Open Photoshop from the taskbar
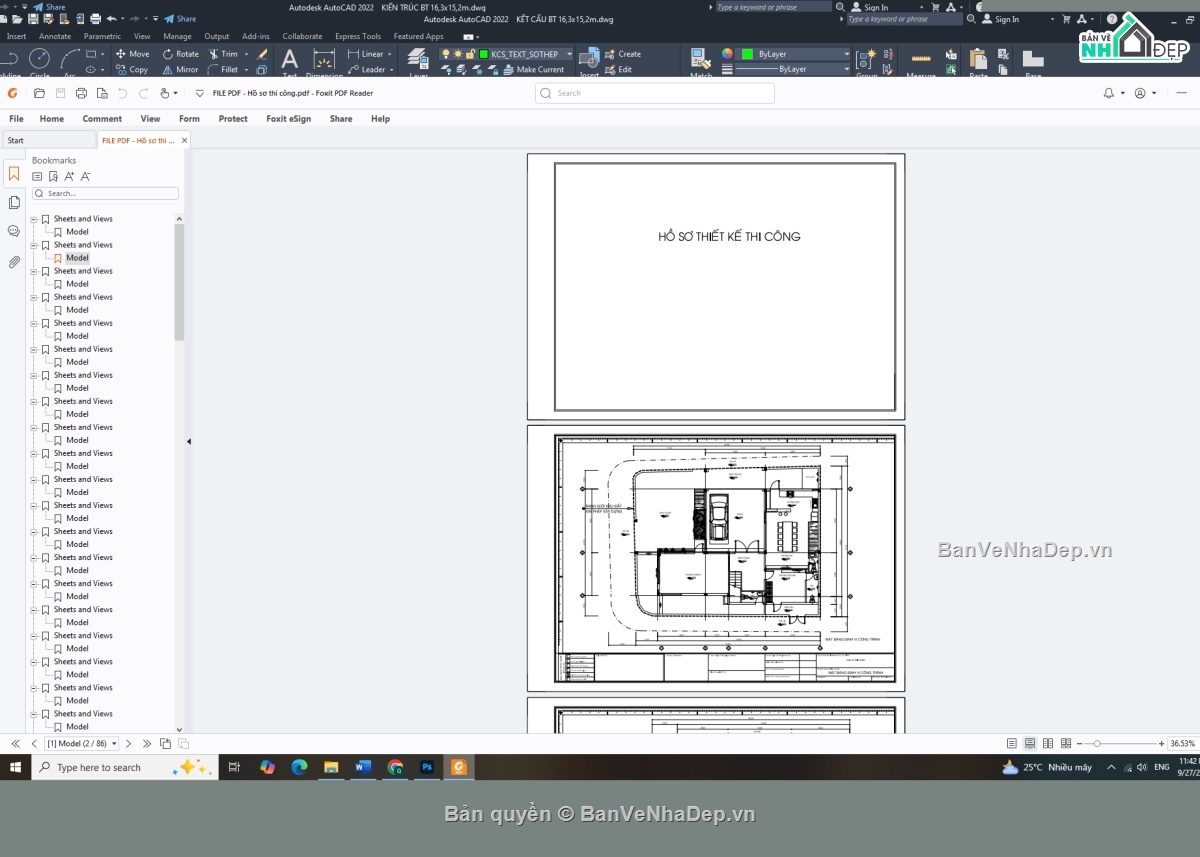The width and height of the screenshot is (1200, 857). click(x=427, y=767)
